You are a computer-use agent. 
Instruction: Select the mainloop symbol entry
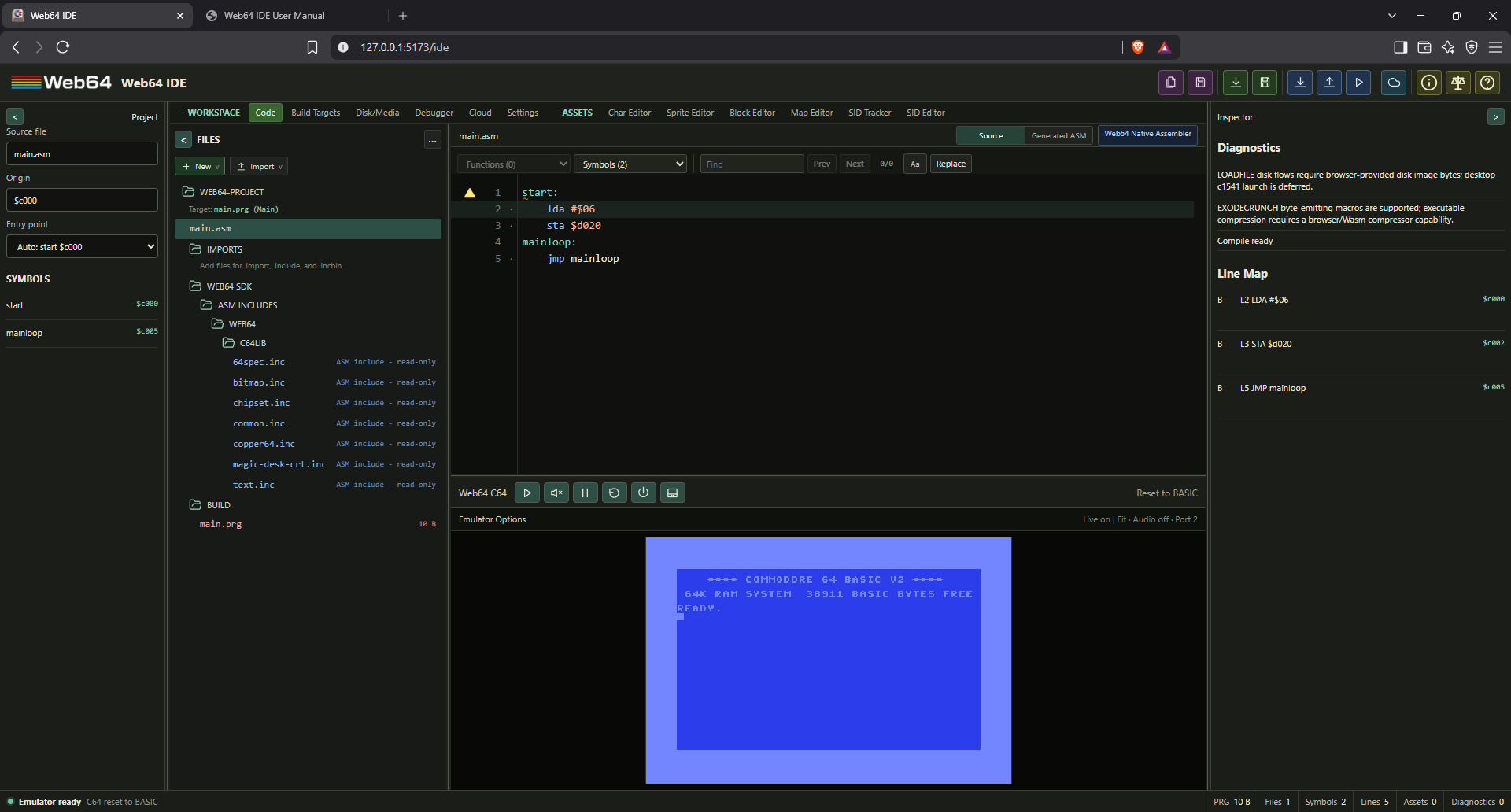coord(82,333)
